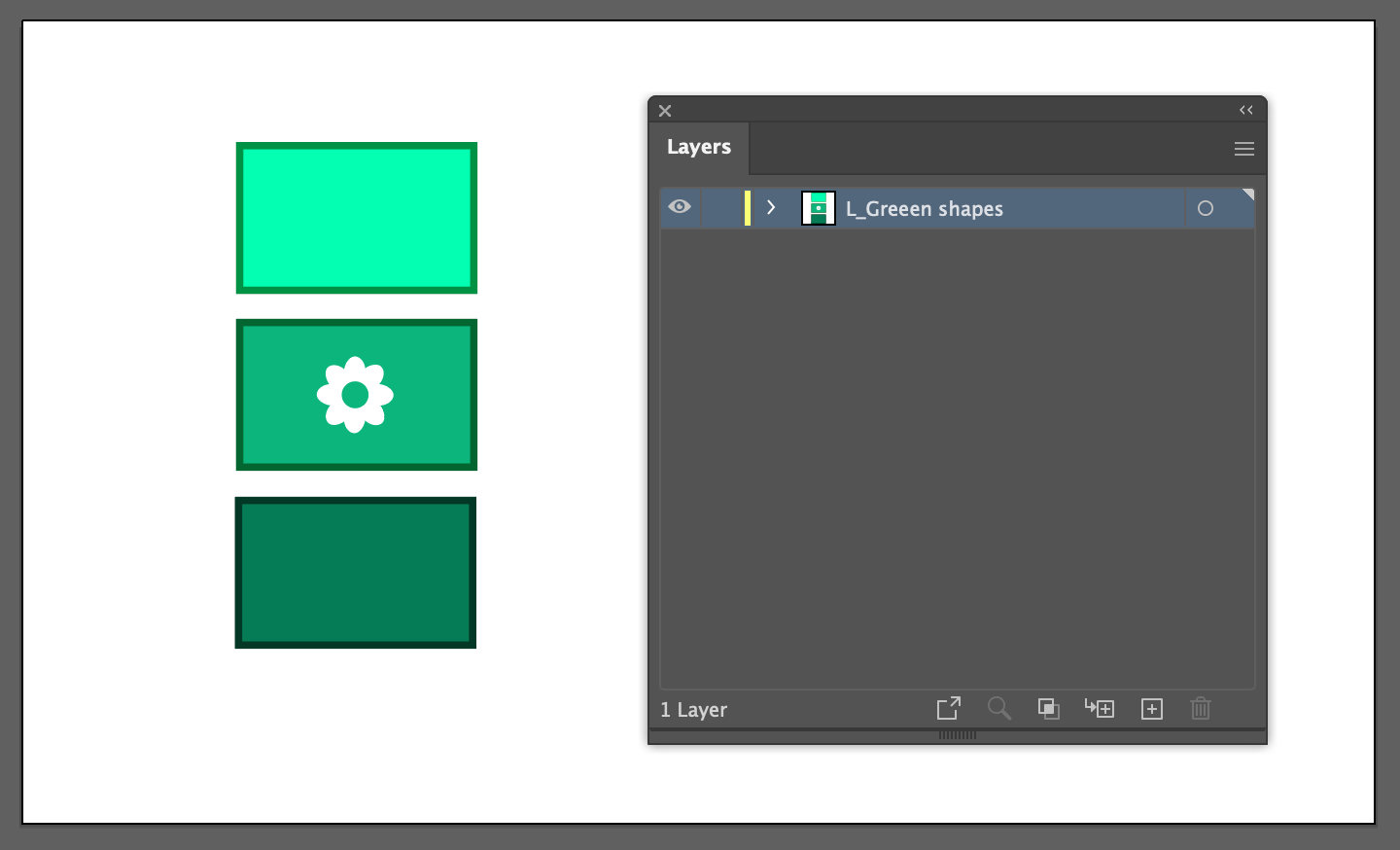Image resolution: width=1400 pixels, height=850 pixels.
Task: Click the Delete Selection trash icon
Action: pos(1201,709)
